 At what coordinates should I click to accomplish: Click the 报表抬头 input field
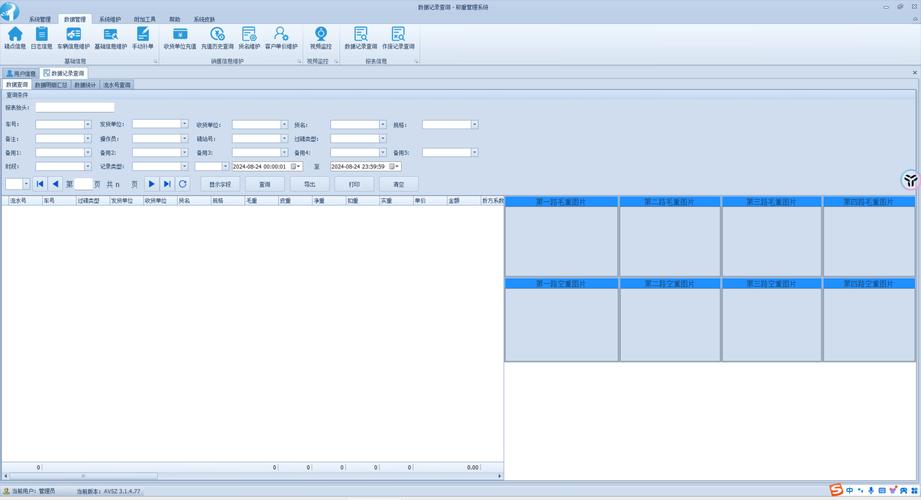pos(75,108)
